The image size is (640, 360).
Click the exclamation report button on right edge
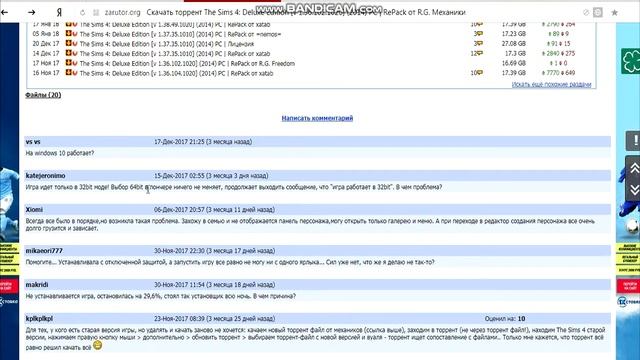pyautogui.click(x=634, y=141)
